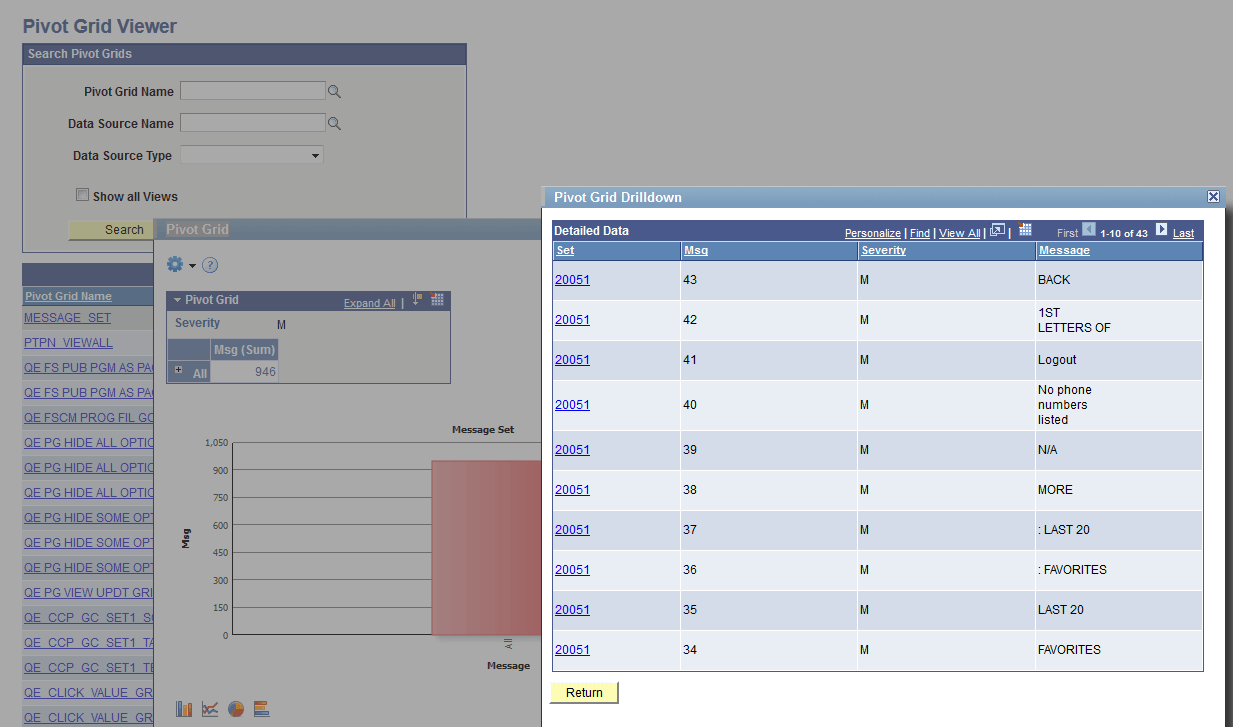Click the grid download icon above Detailed Data
The height and width of the screenshot is (727, 1233).
click(1025, 231)
